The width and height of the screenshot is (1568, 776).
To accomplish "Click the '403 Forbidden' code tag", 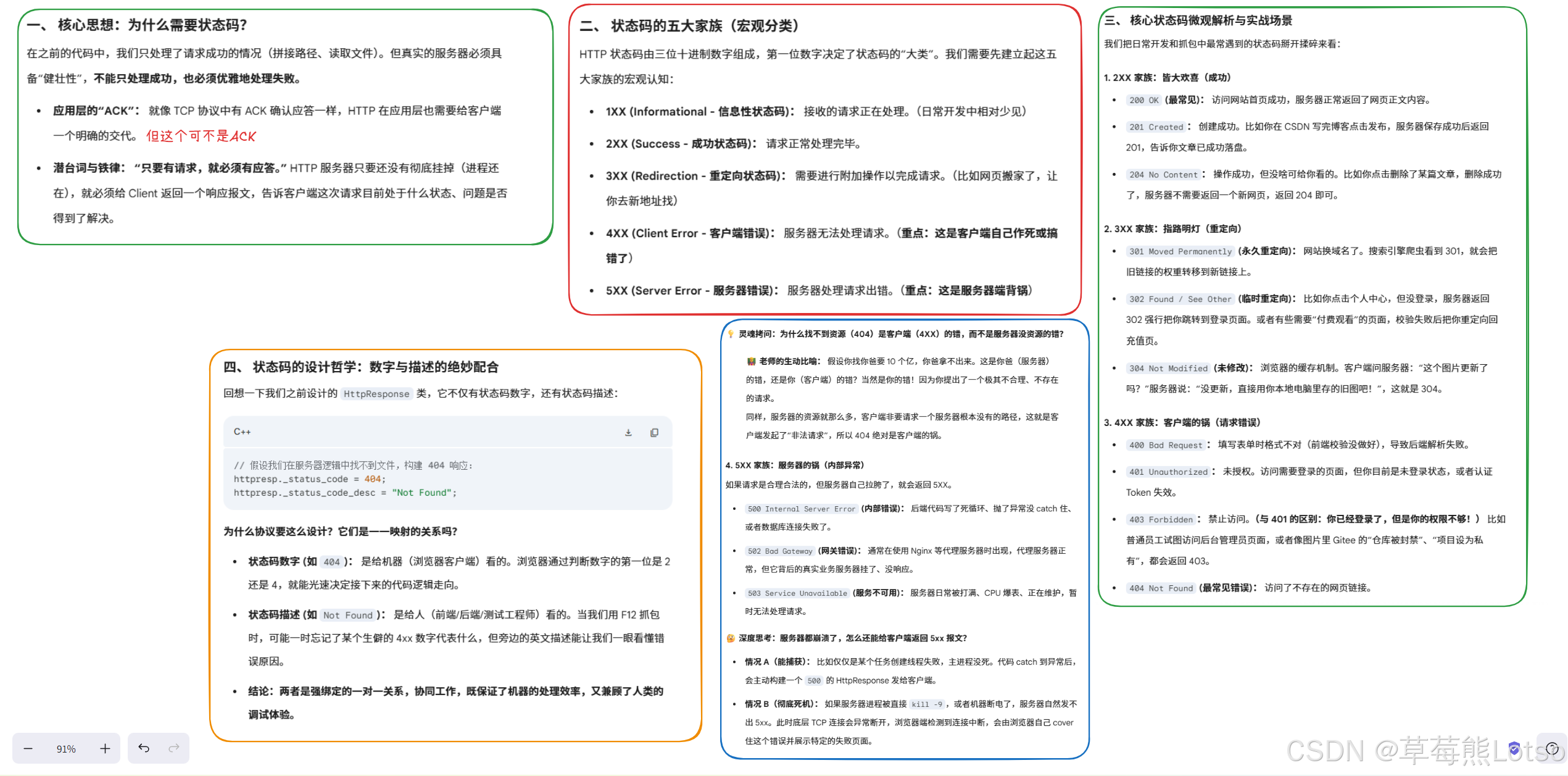I will click(1161, 520).
